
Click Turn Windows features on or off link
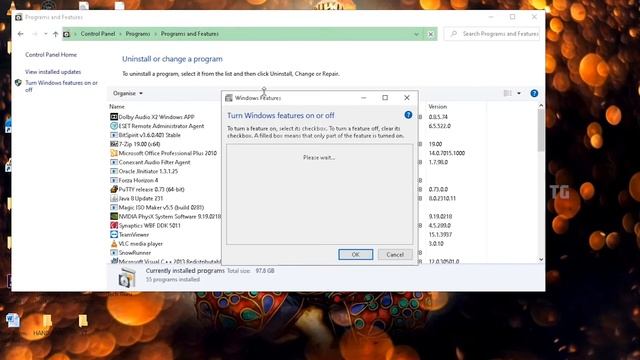point(62,86)
